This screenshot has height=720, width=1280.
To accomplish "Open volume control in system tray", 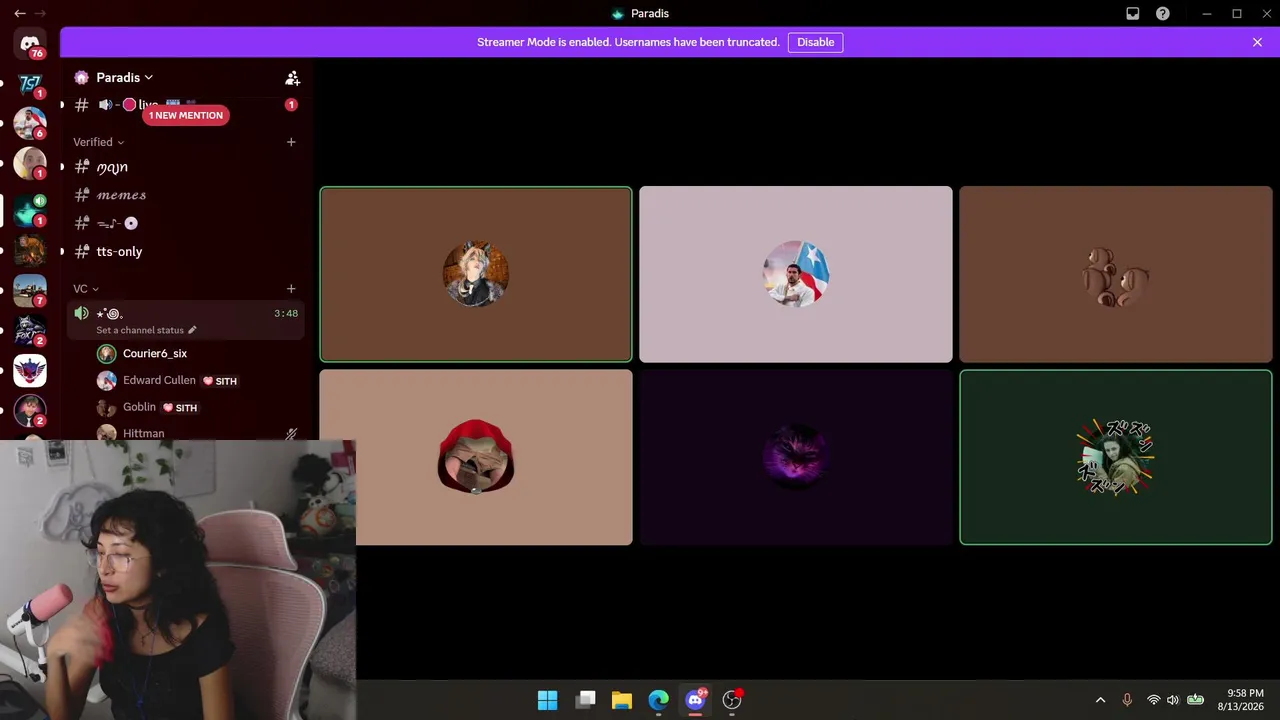I will click(x=1173, y=700).
